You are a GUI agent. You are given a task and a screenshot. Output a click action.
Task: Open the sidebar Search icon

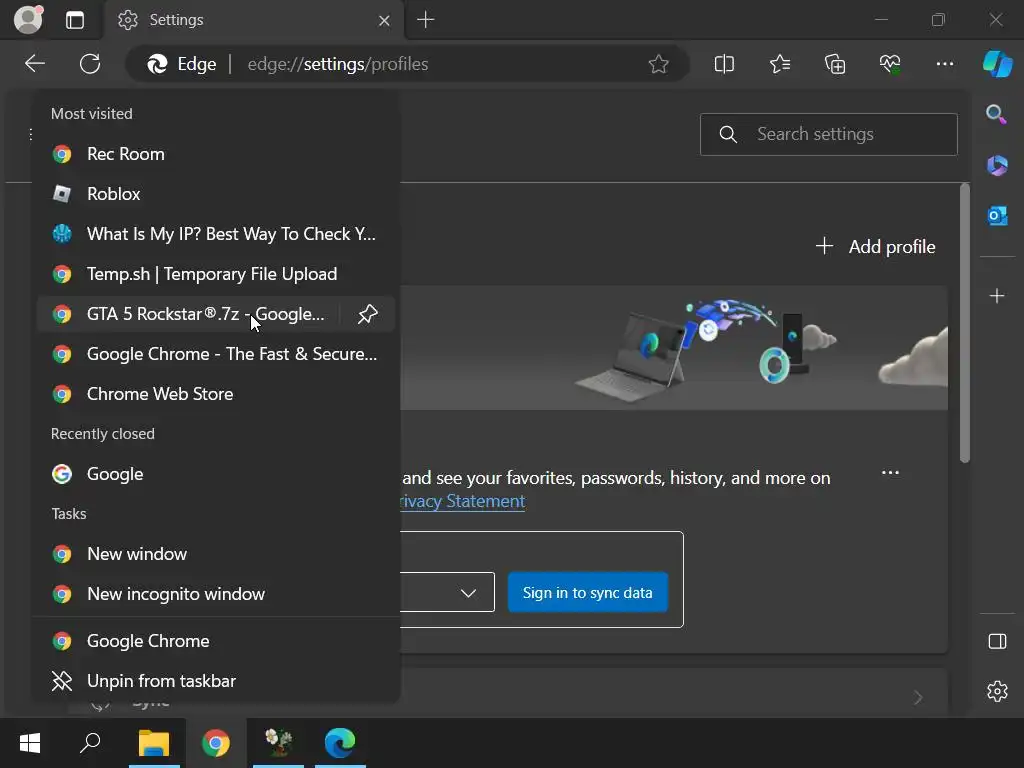997,114
